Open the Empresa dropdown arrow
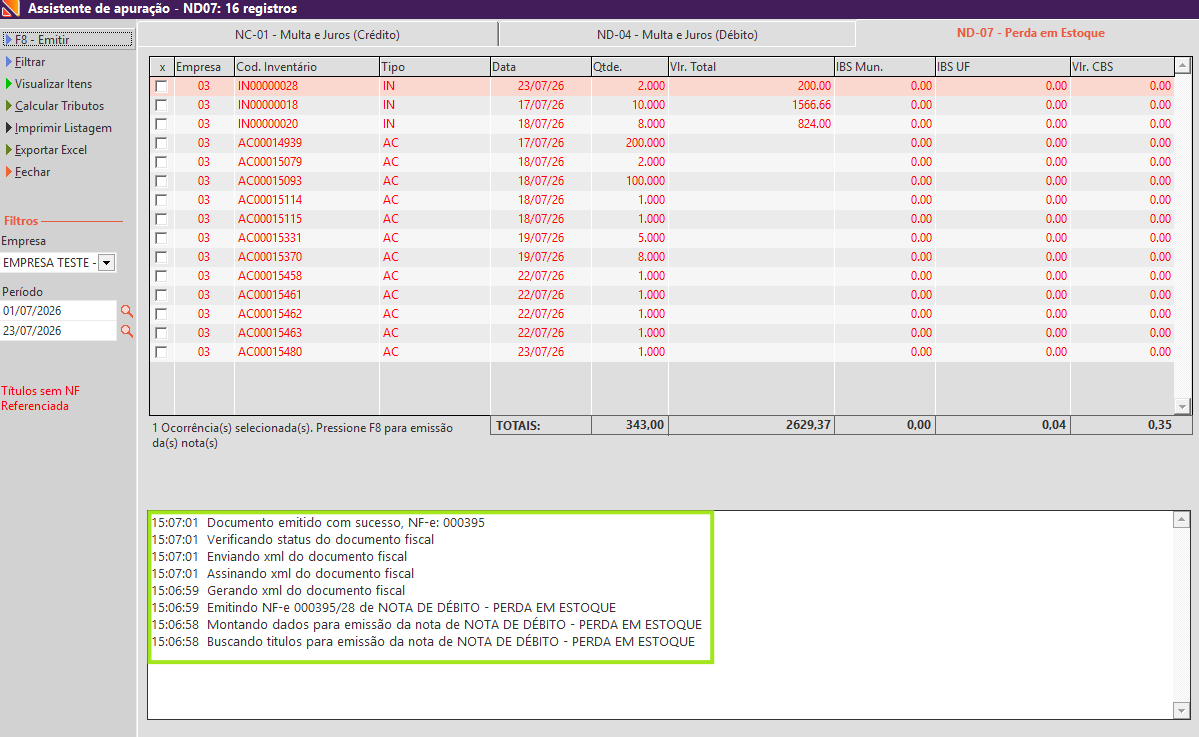This screenshot has width=1199, height=737. [107, 263]
